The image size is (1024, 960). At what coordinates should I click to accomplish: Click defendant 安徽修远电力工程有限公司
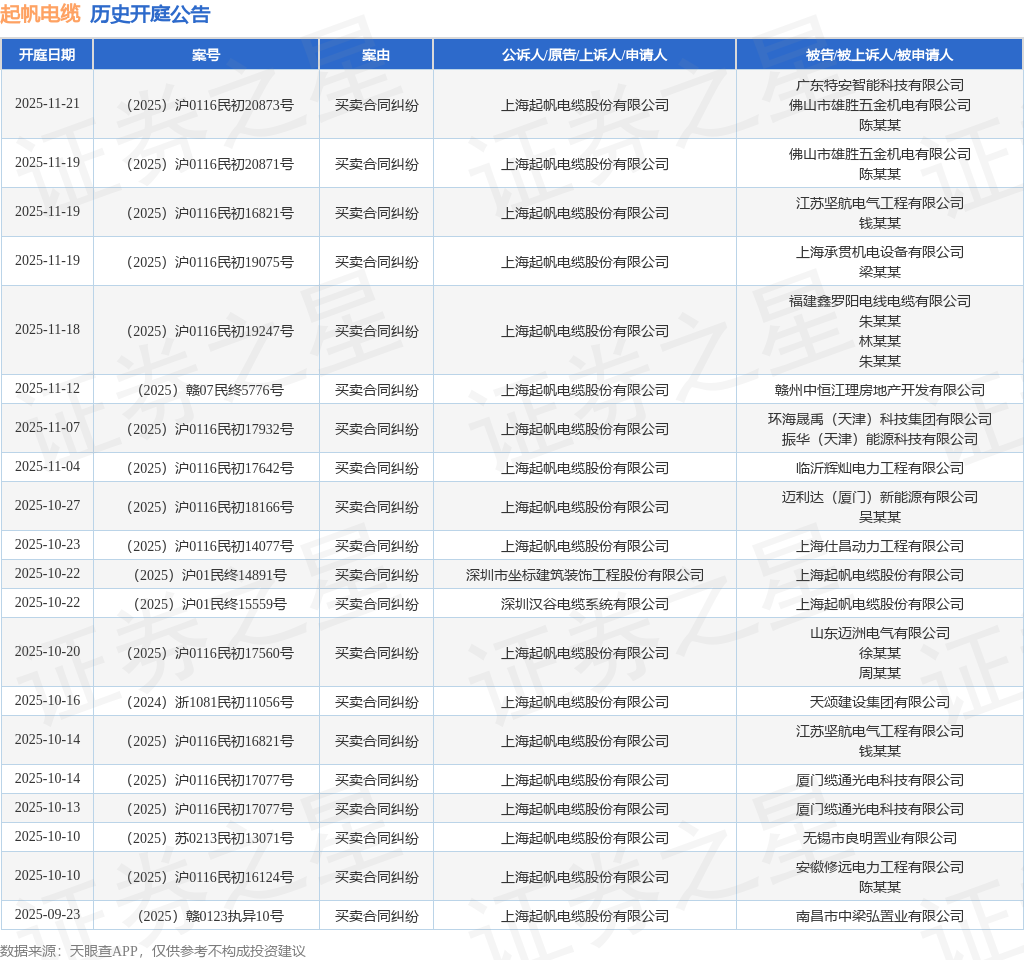880,867
